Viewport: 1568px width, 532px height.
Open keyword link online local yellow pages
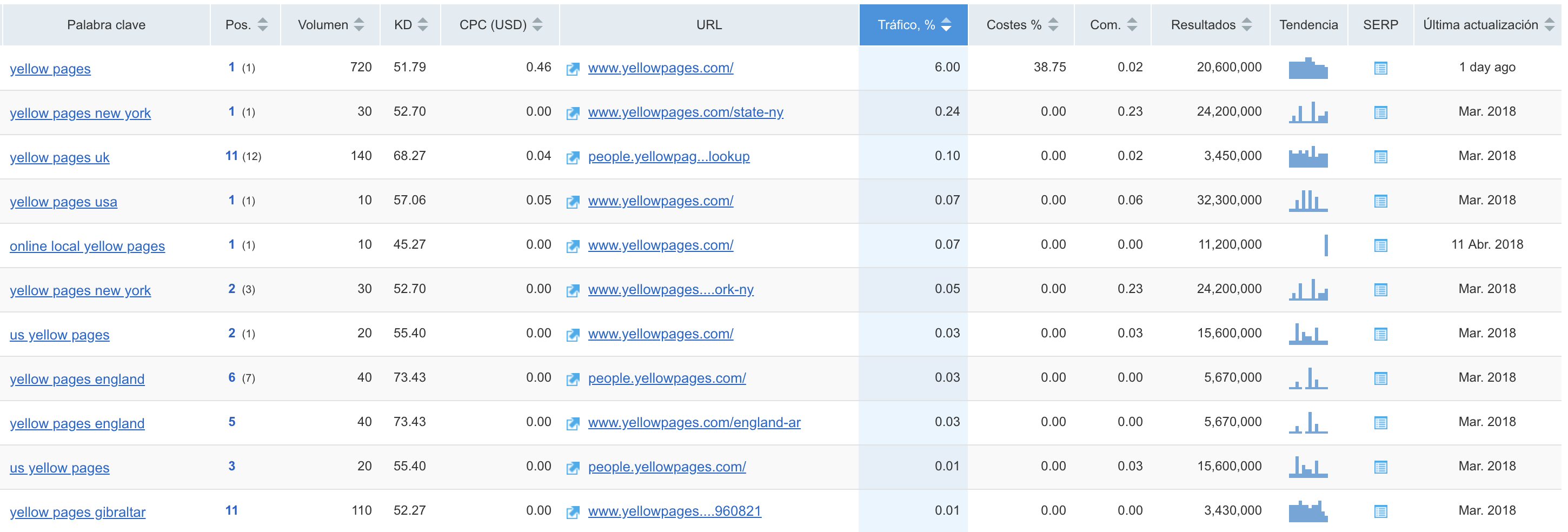(87, 247)
